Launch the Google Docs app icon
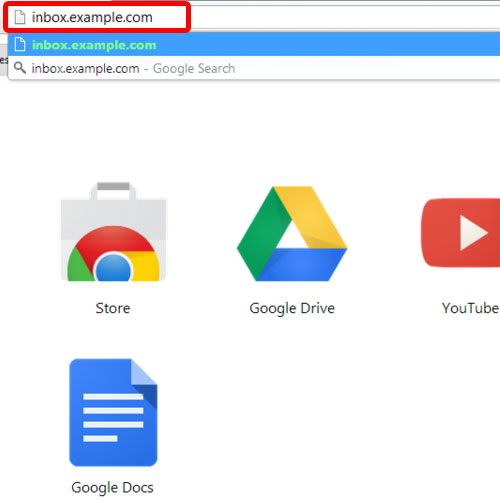500x500 pixels. (113, 412)
